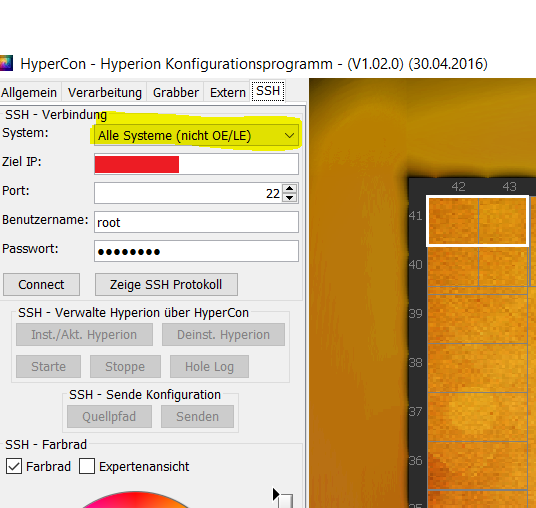Click the HyperCon app icon in title bar
Image resolution: width=536 pixels, height=508 pixels.
pos(6,63)
